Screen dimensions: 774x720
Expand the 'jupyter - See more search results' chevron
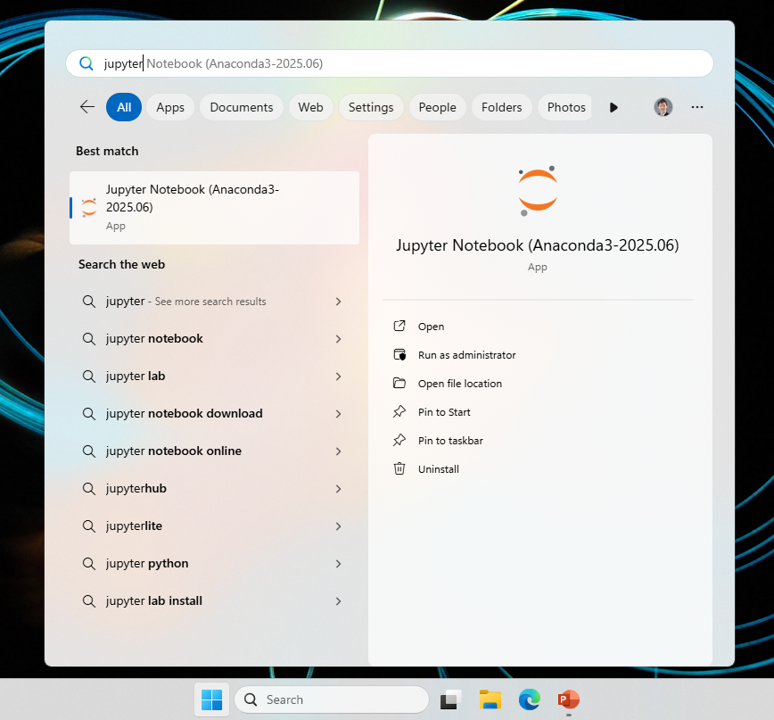(x=339, y=302)
